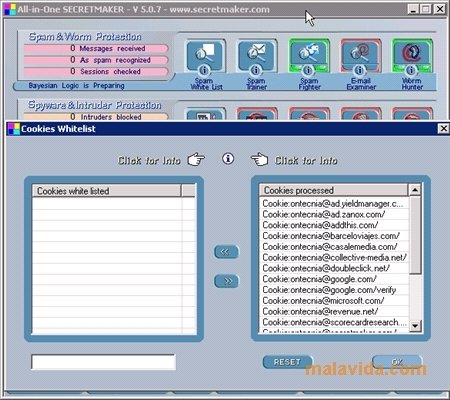
Task: Click the Cookies processed scrollbar thumb
Action: [415, 235]
